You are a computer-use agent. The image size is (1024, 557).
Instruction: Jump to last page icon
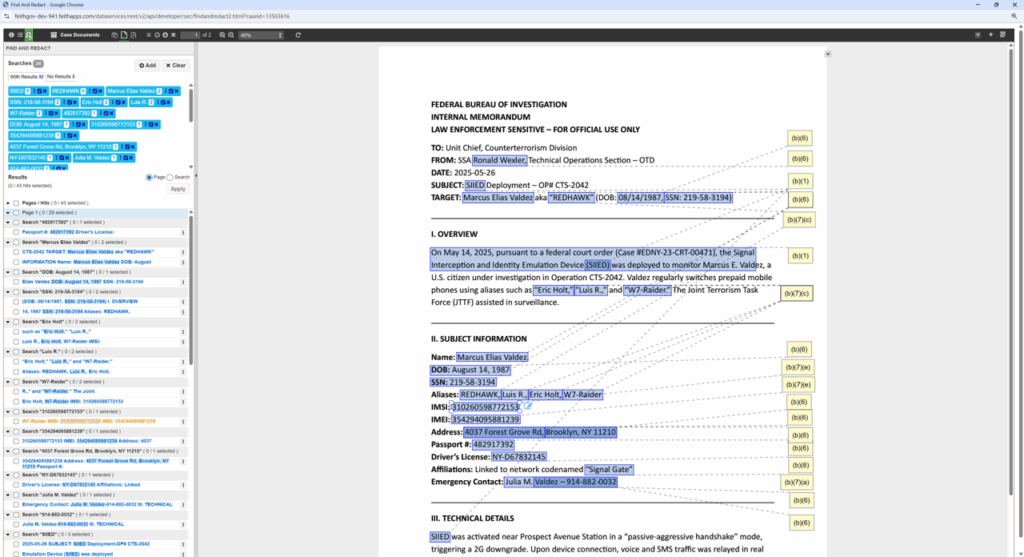[174, 35]
